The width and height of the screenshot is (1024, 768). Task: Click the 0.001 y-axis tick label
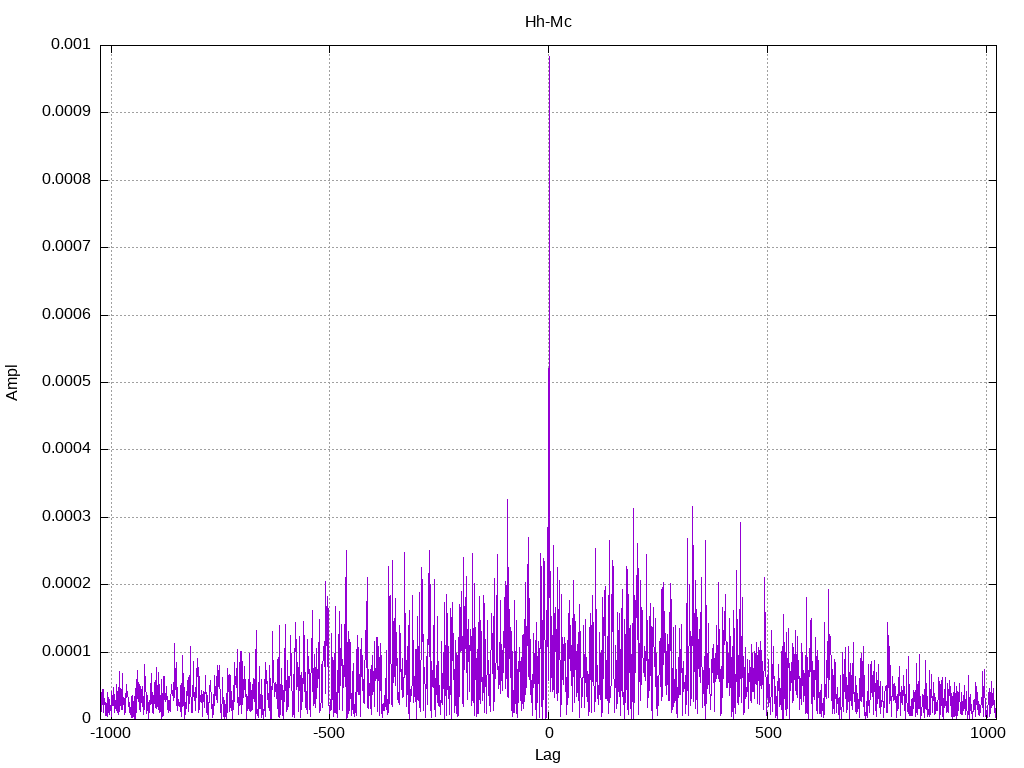point(71,44)
